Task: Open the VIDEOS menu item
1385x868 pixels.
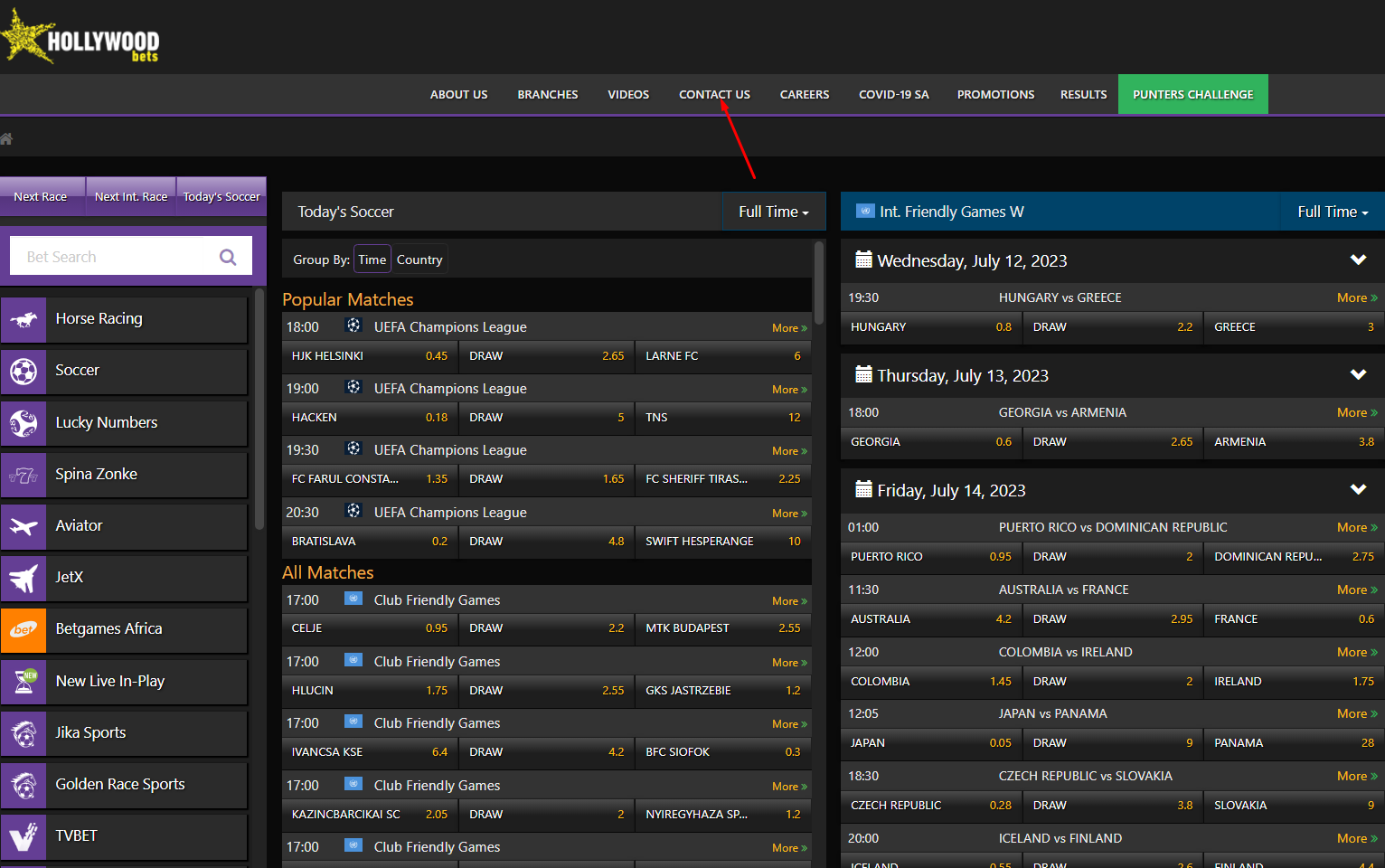Action: point(628,94)
